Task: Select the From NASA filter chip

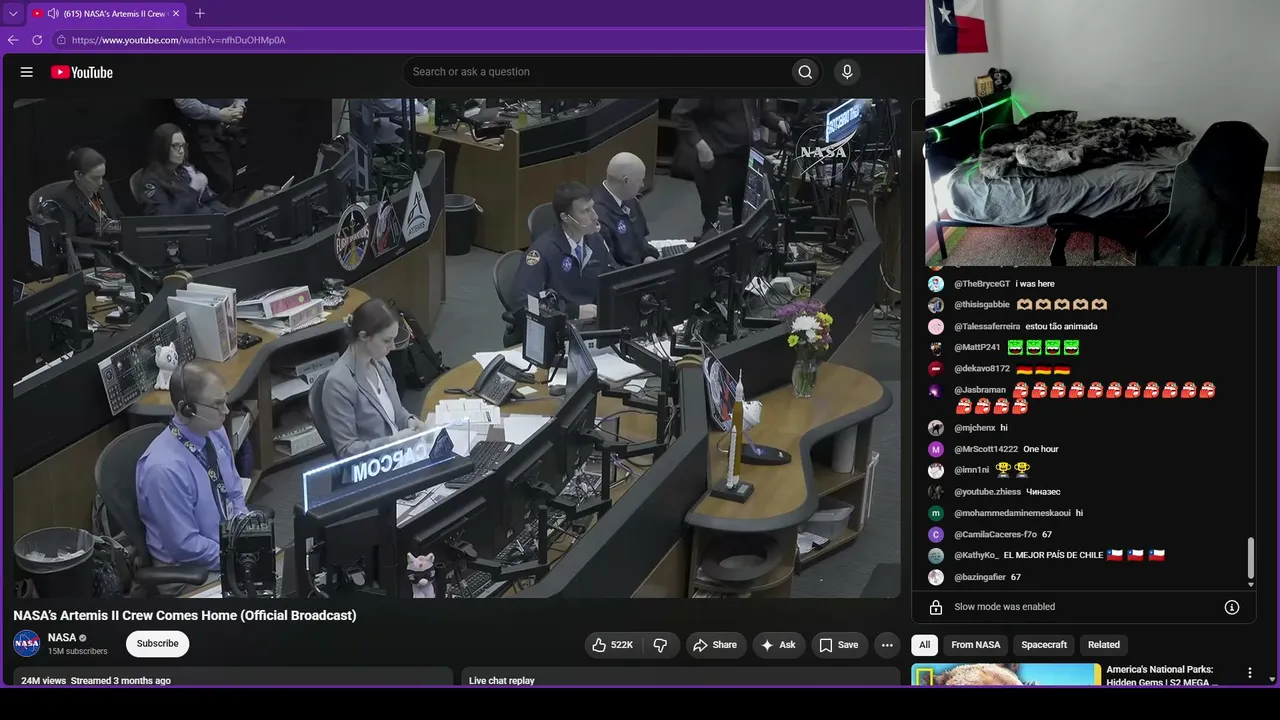Action: click(976, 645)
